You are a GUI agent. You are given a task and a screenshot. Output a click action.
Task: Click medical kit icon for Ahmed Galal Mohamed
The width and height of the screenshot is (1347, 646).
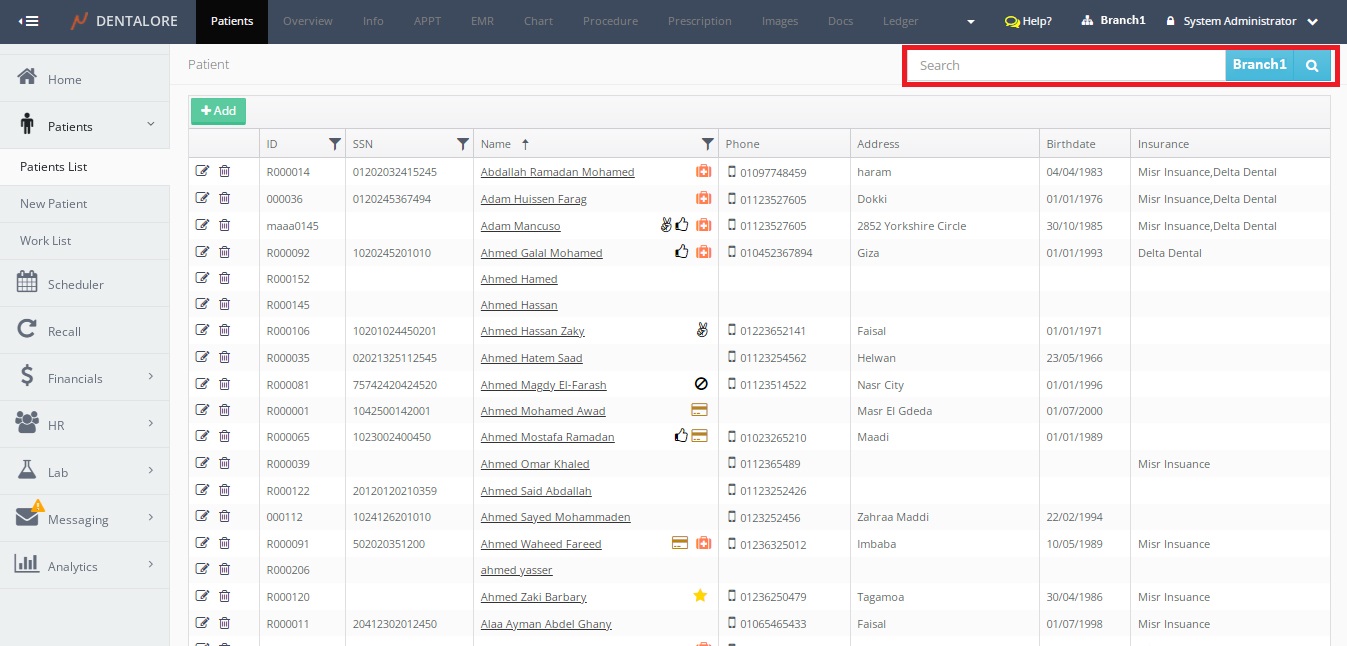pos(703,252)
